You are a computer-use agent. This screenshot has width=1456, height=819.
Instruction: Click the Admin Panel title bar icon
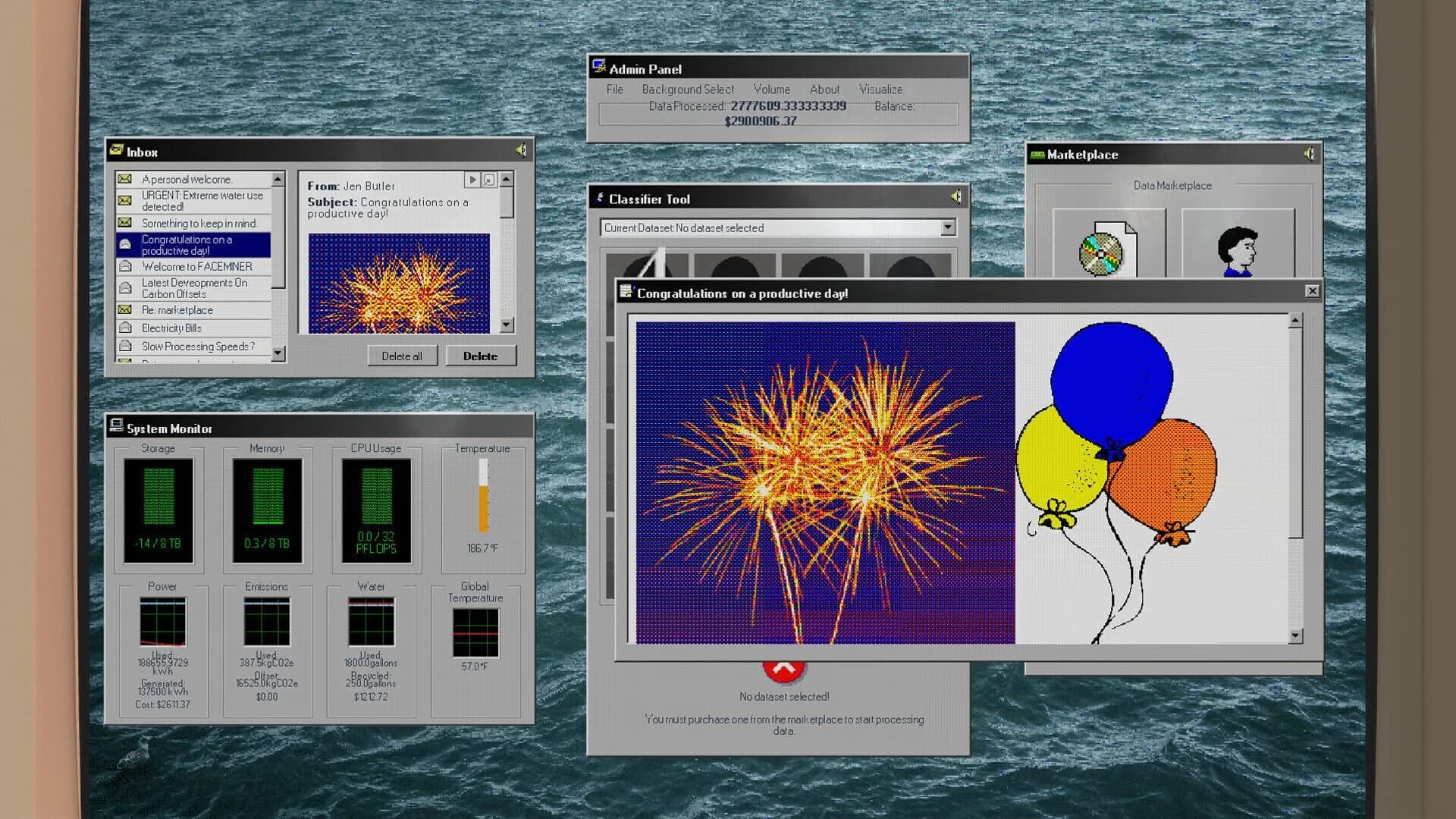[598, 67]
